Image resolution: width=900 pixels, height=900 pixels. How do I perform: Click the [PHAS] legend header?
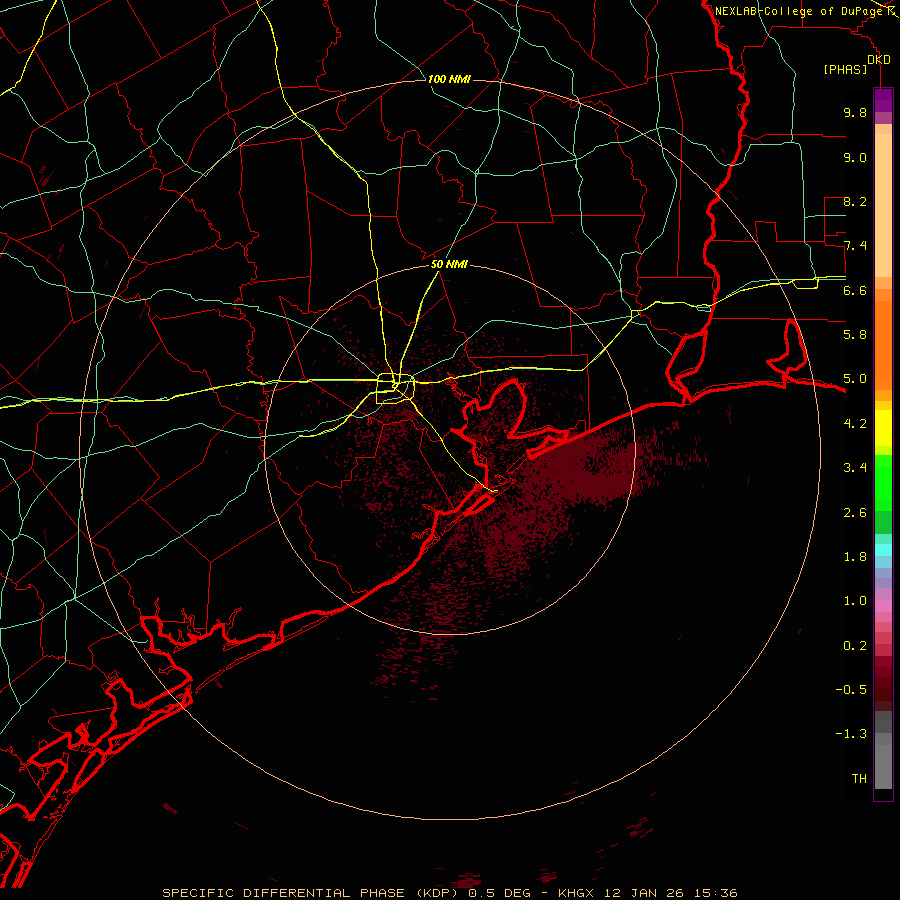tap(845, 70)
